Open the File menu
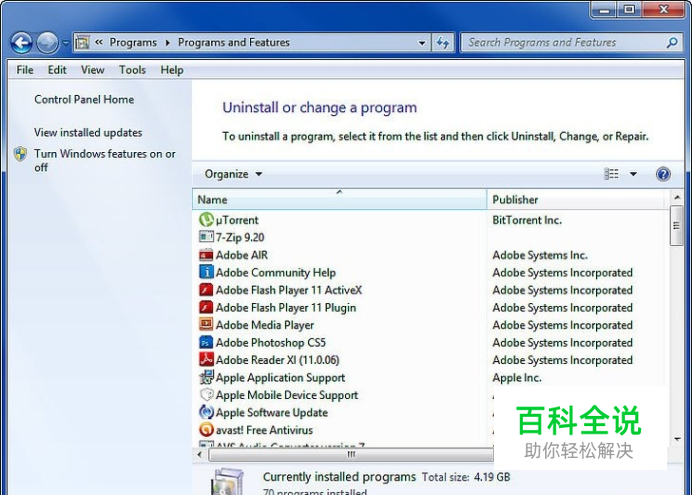The width and height of the screenshot is (692, 495). click(x=25, y=70)
